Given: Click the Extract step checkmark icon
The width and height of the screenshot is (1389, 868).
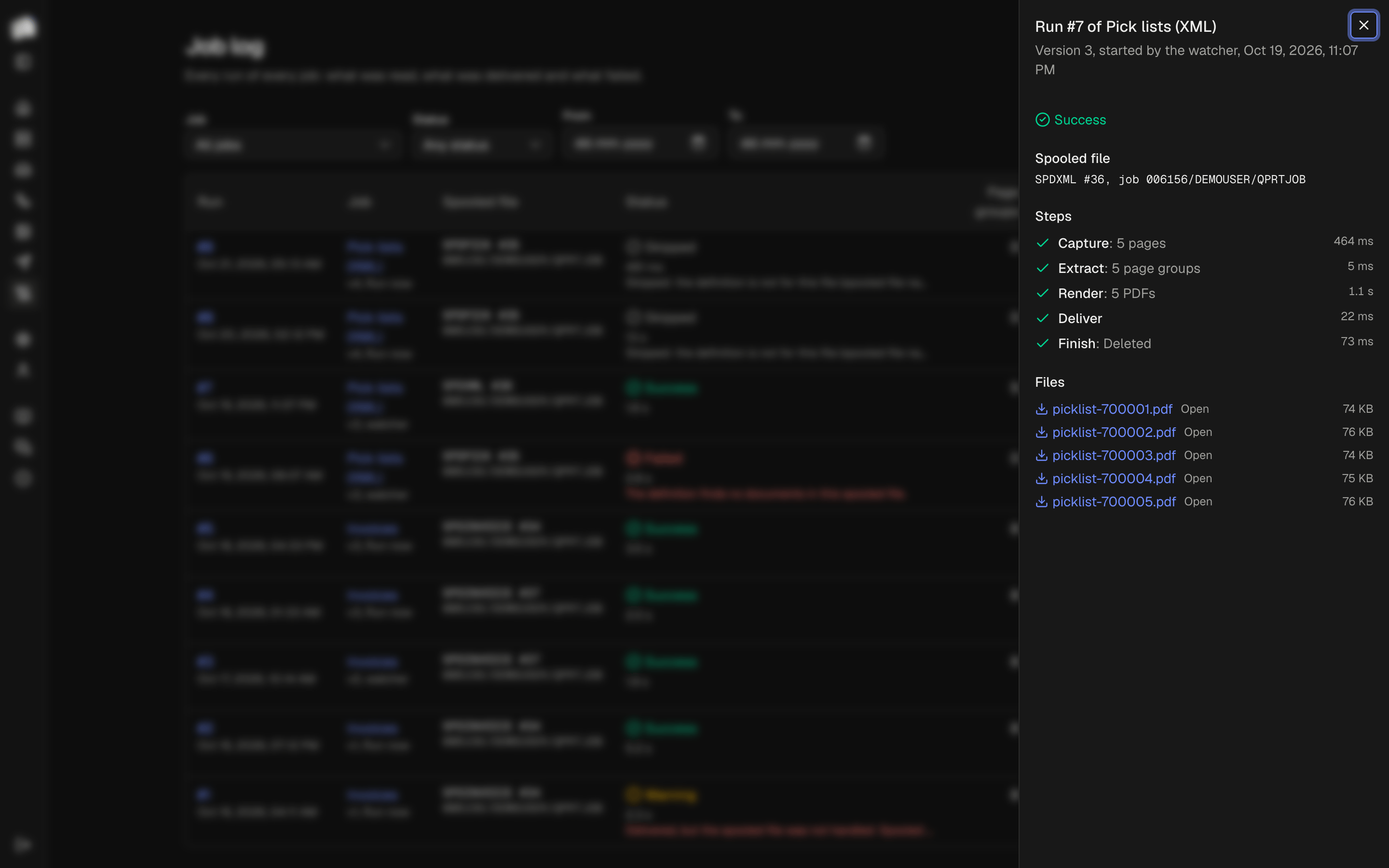Looking at the screenshot, I should click(1042, 268).
